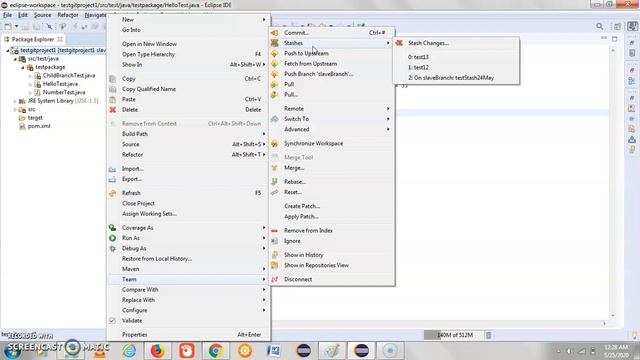Click the Push to Upstream icon
Viewport: 640px width, 360px height.
point(275,53)
